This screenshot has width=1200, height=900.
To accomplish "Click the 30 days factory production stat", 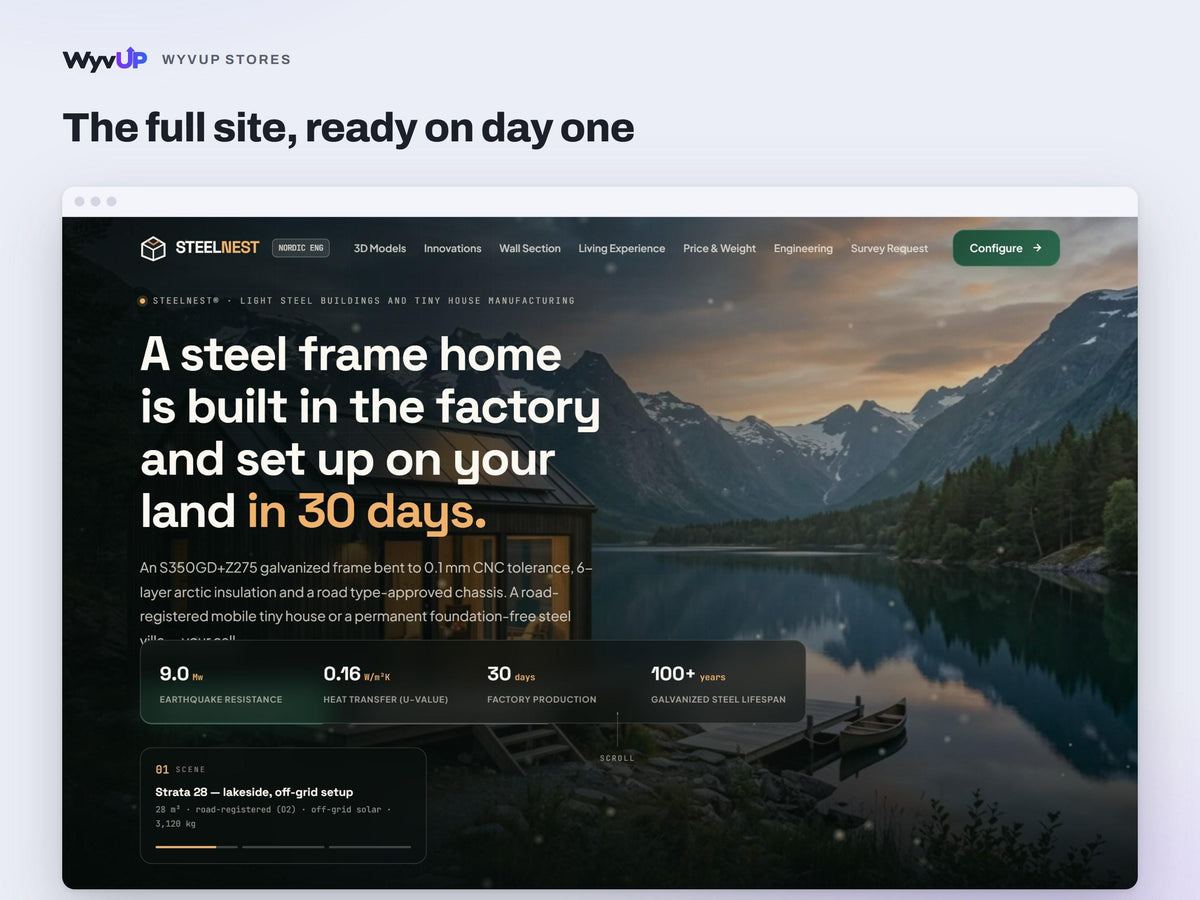I will (542, 685).
